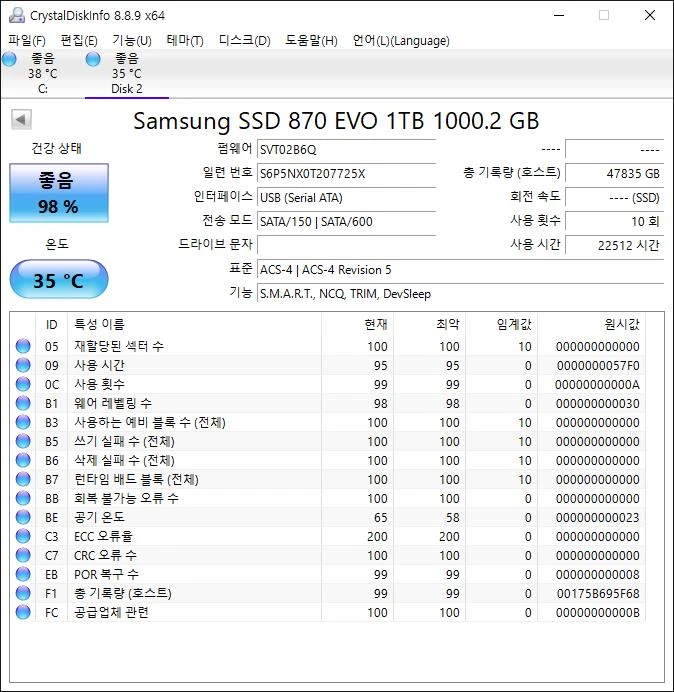674x692 pixels.
Task: Click the status orb for attribute 0C
Action: pyautogui.click(x=23, y=384)
